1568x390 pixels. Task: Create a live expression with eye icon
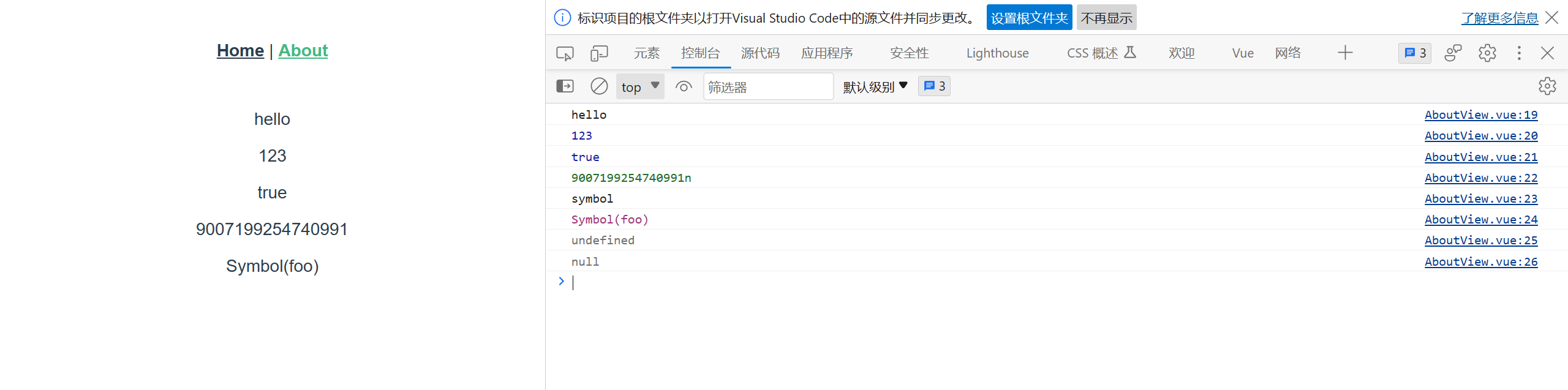(x=684, y=86)
